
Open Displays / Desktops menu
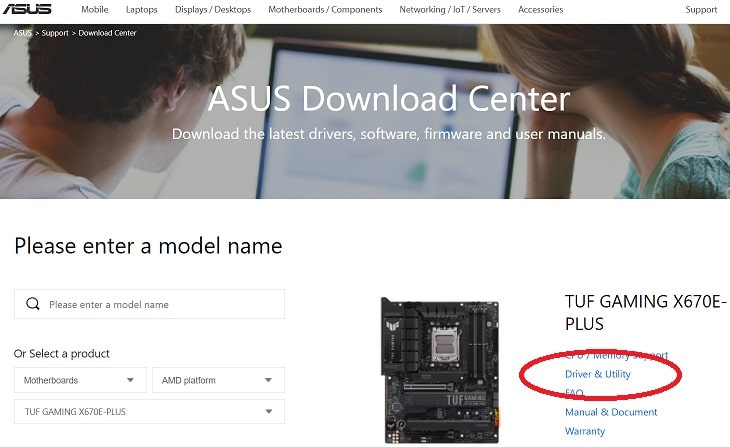click(x=213, y=9)
